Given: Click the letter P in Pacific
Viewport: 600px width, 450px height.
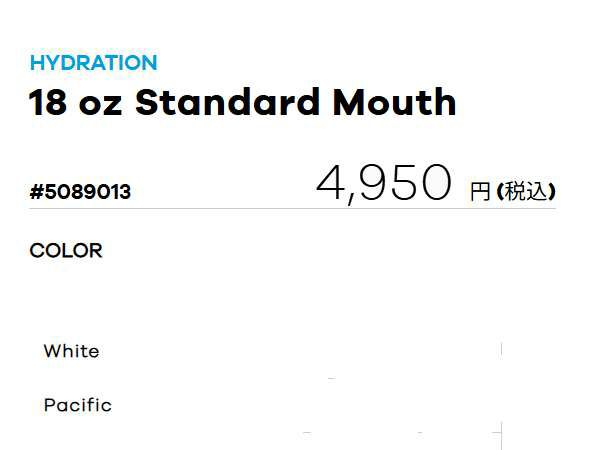Looking at the screenshot, I should [x=50, y=405].
